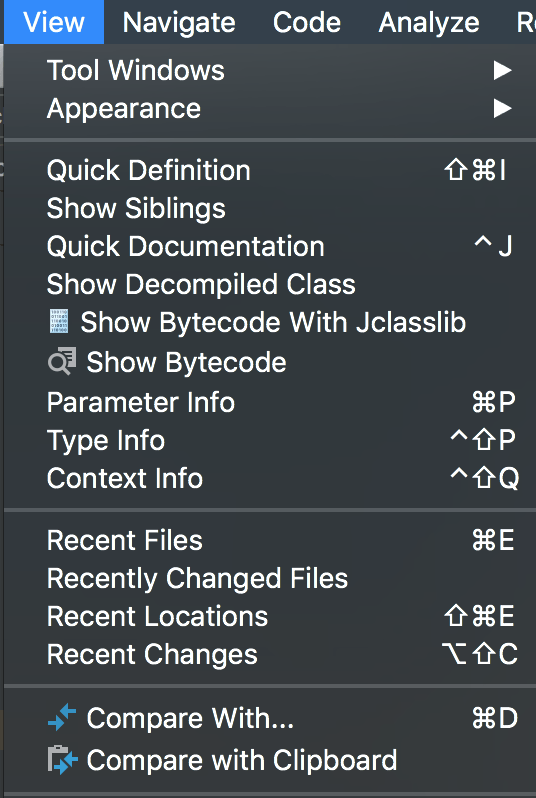The height and width of the screenshot is (798, 536).
Task: Expand the Appearance submenu arrow
Action: coord(502,108)
